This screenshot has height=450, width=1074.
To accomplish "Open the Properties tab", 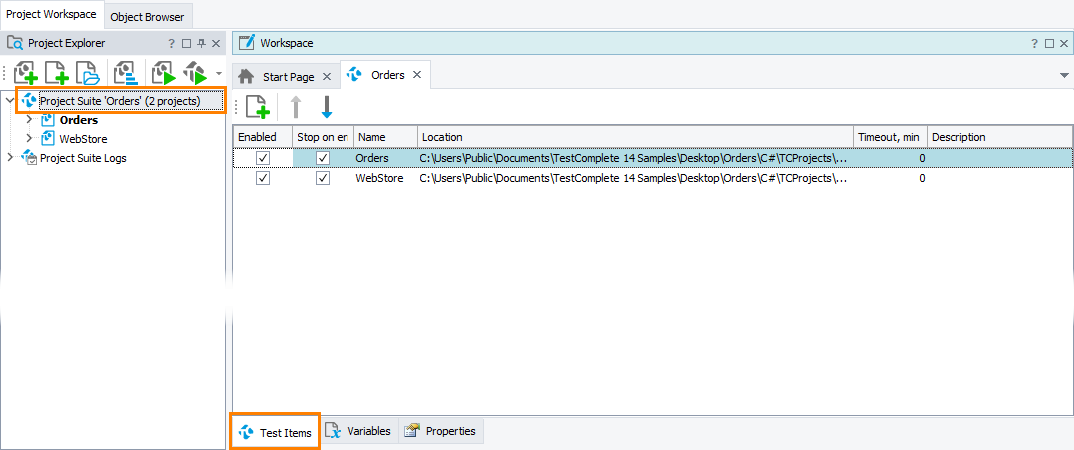I will [x=441, y=431].
